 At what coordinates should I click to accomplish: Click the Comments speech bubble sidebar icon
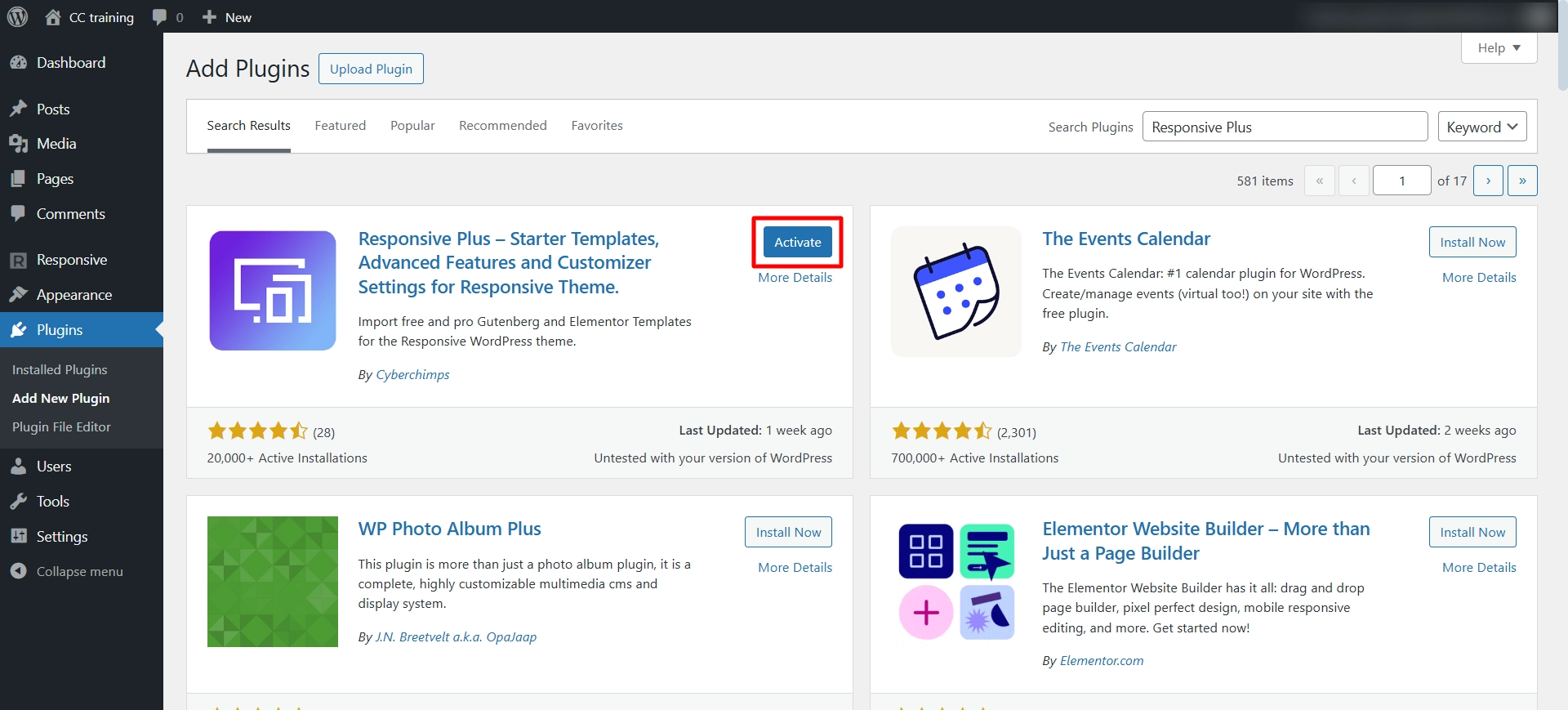coord(18,214)
